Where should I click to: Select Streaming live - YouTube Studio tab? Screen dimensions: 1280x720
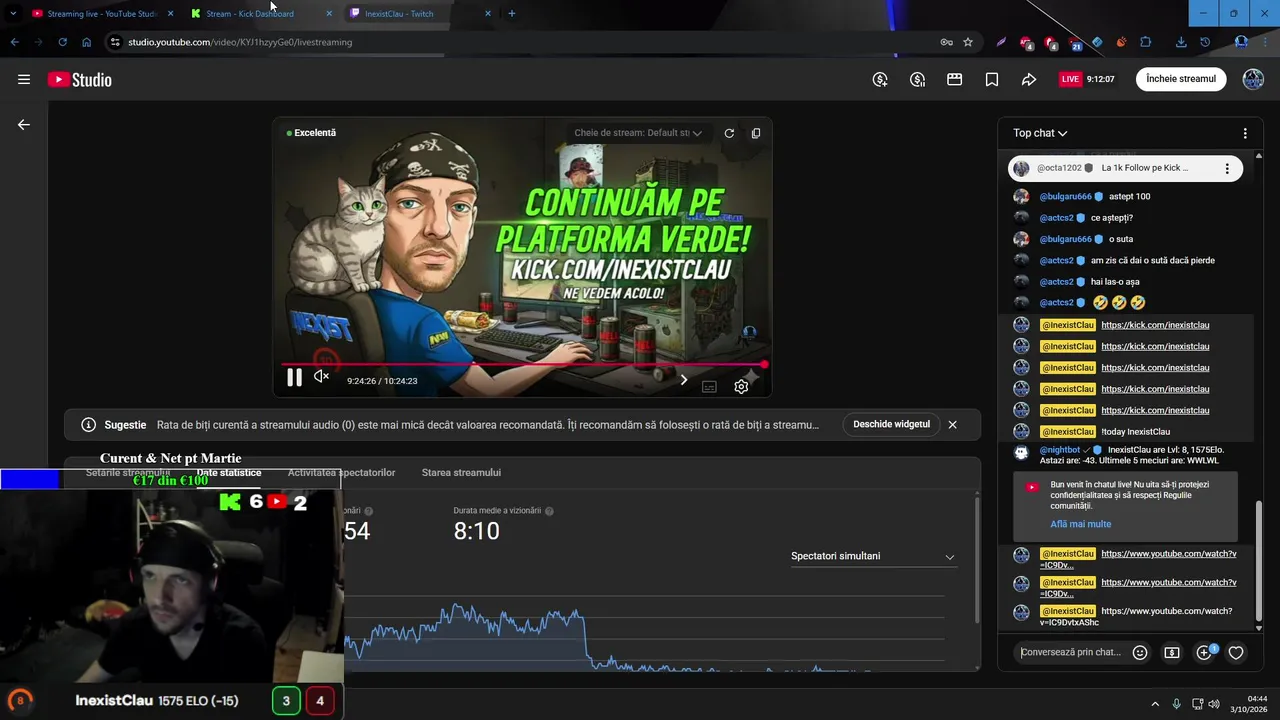(x=102, y=14)
